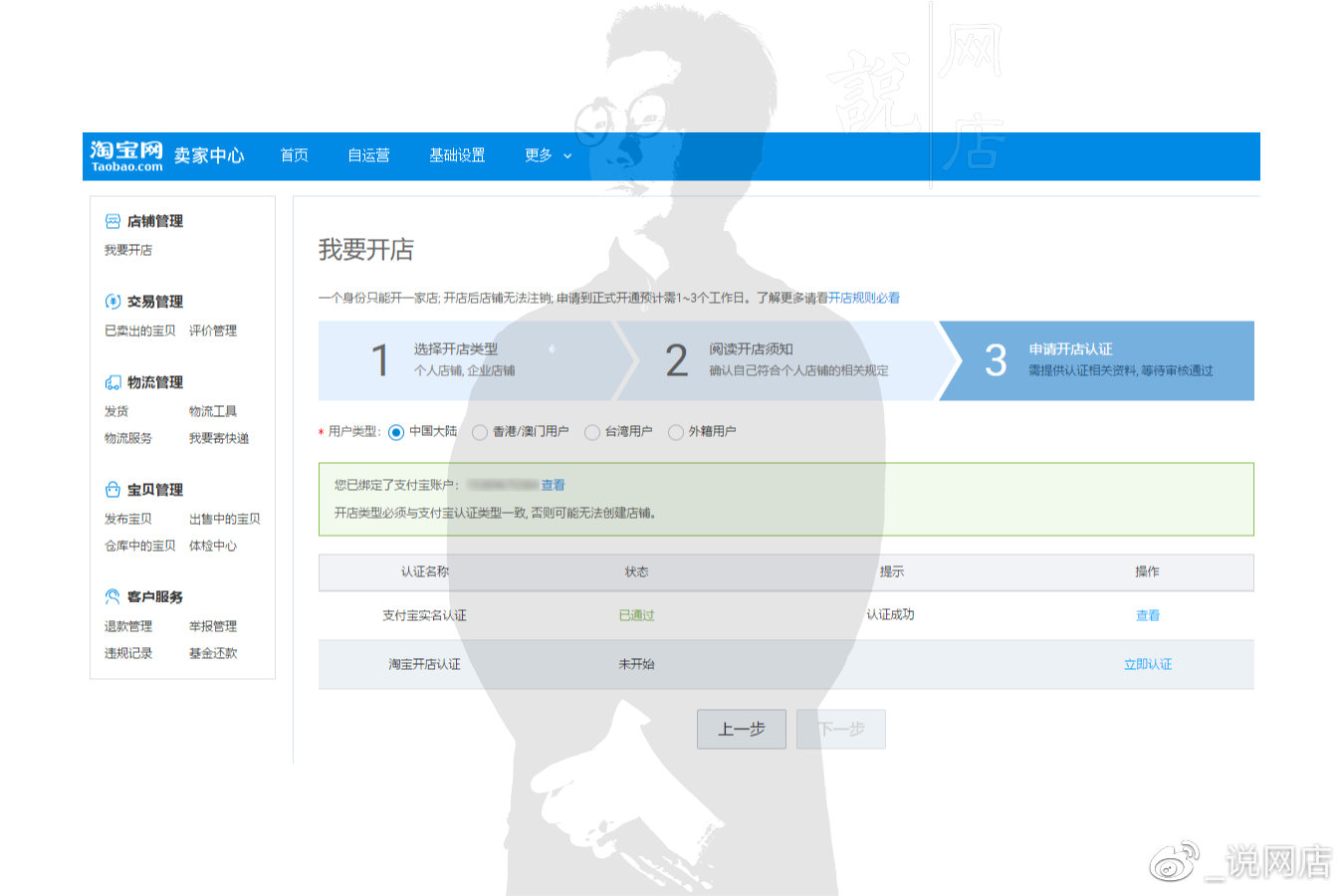Go to 首页 in the top menu
This screenshot has height=896, width=1344.
pos(294,155)
